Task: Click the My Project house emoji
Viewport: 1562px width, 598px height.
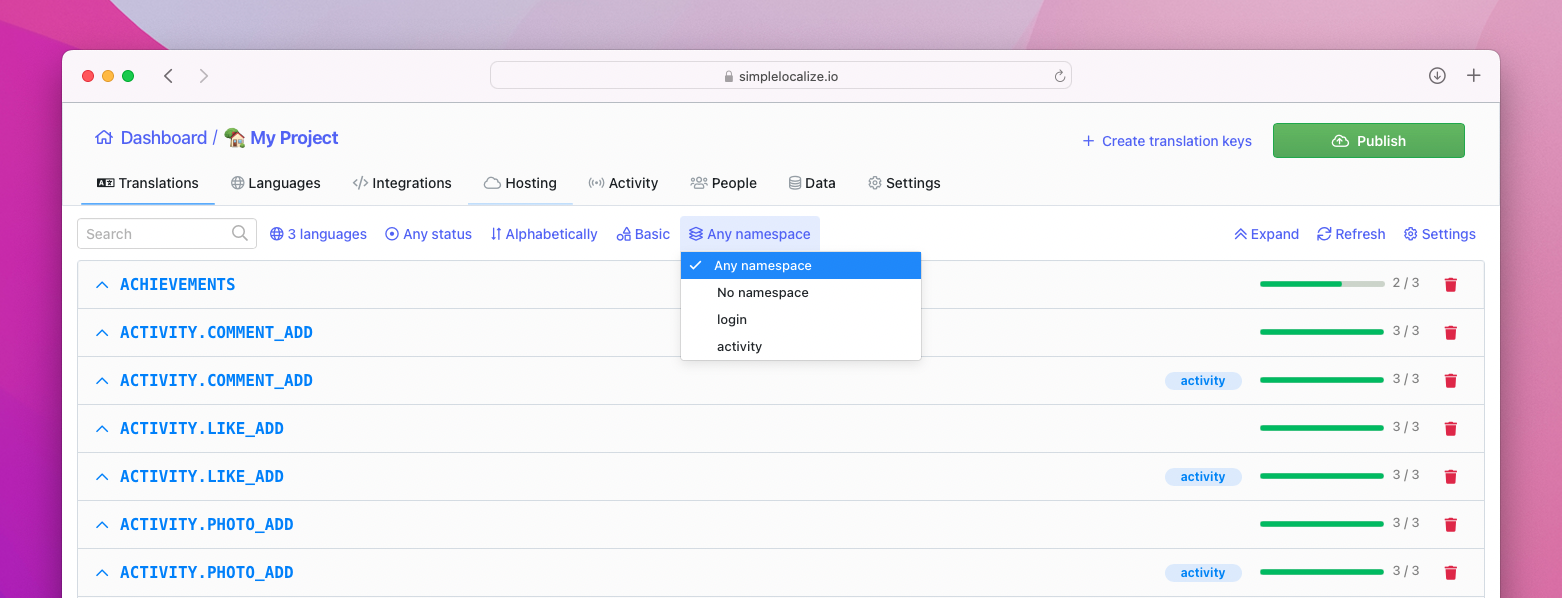Action: (x=235, y=138)
